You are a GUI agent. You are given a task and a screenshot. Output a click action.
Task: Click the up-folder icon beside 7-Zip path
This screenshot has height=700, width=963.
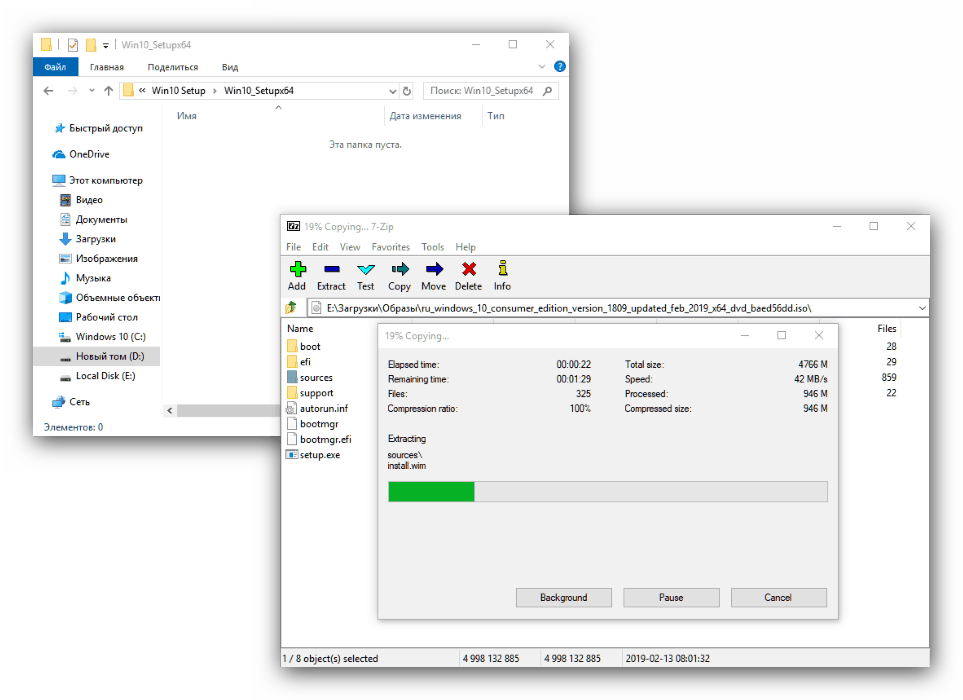(291, 307)
